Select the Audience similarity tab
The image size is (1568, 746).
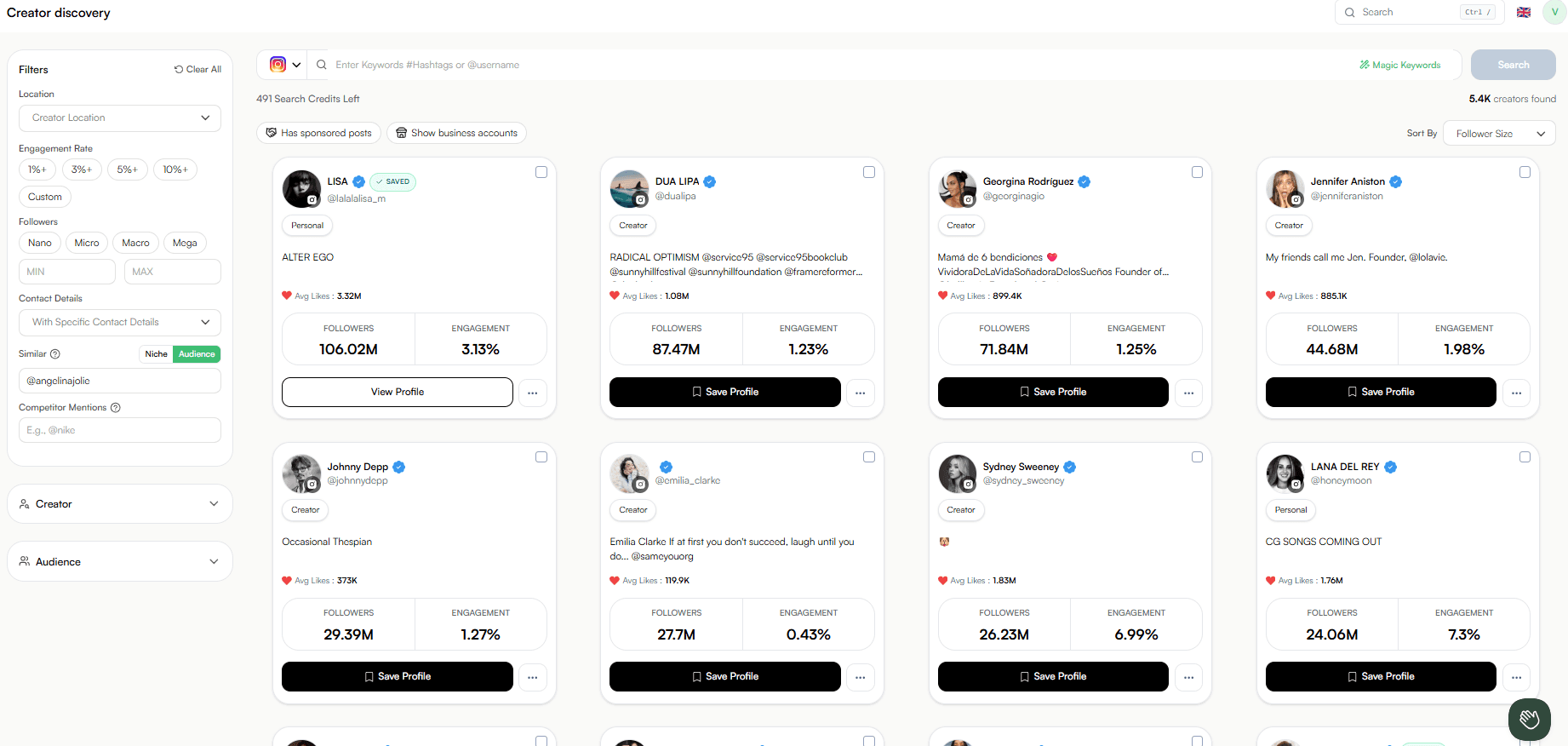point(197,354)
